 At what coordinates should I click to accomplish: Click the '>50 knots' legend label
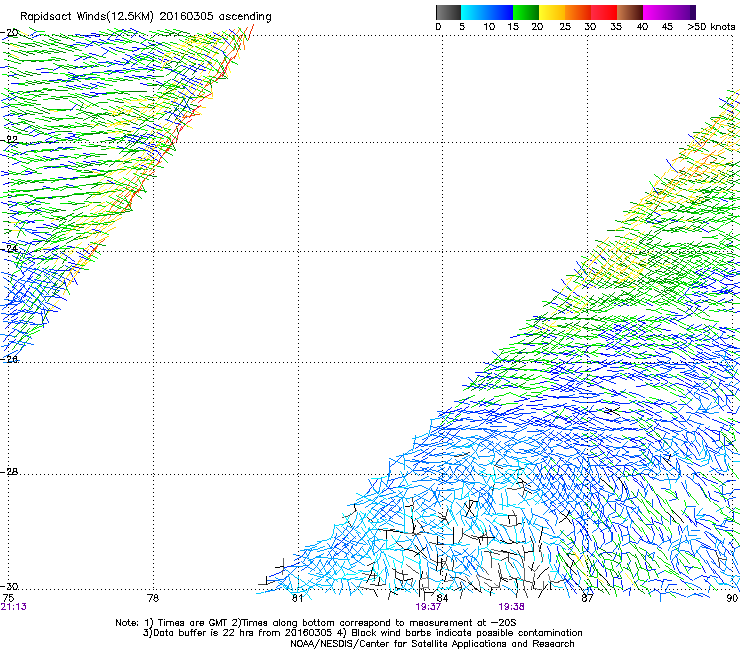[711, 27]
